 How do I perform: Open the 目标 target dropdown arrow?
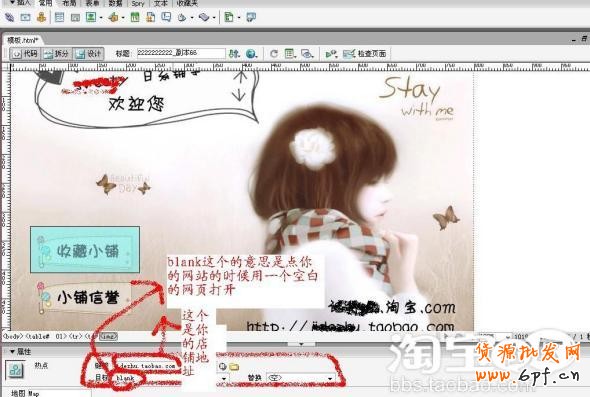224,378
